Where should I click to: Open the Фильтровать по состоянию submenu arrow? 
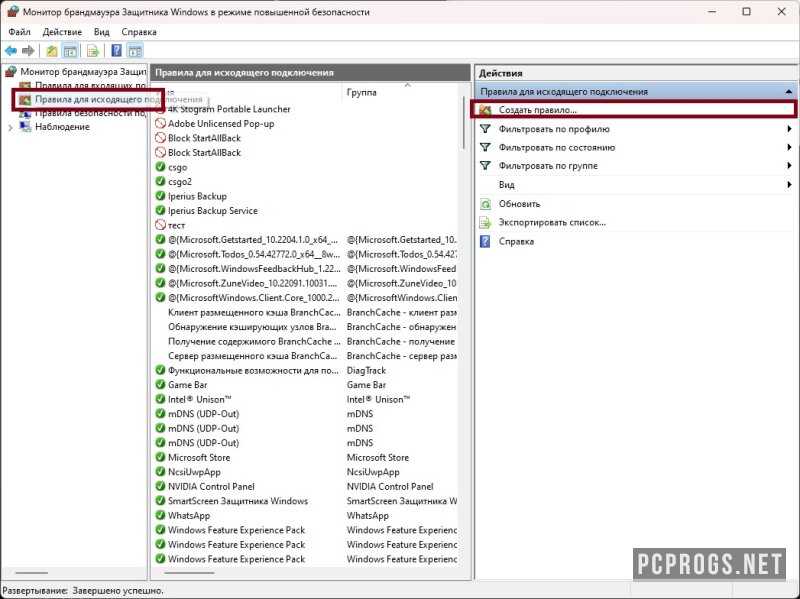pyautogui.click(x=789, y=147)
